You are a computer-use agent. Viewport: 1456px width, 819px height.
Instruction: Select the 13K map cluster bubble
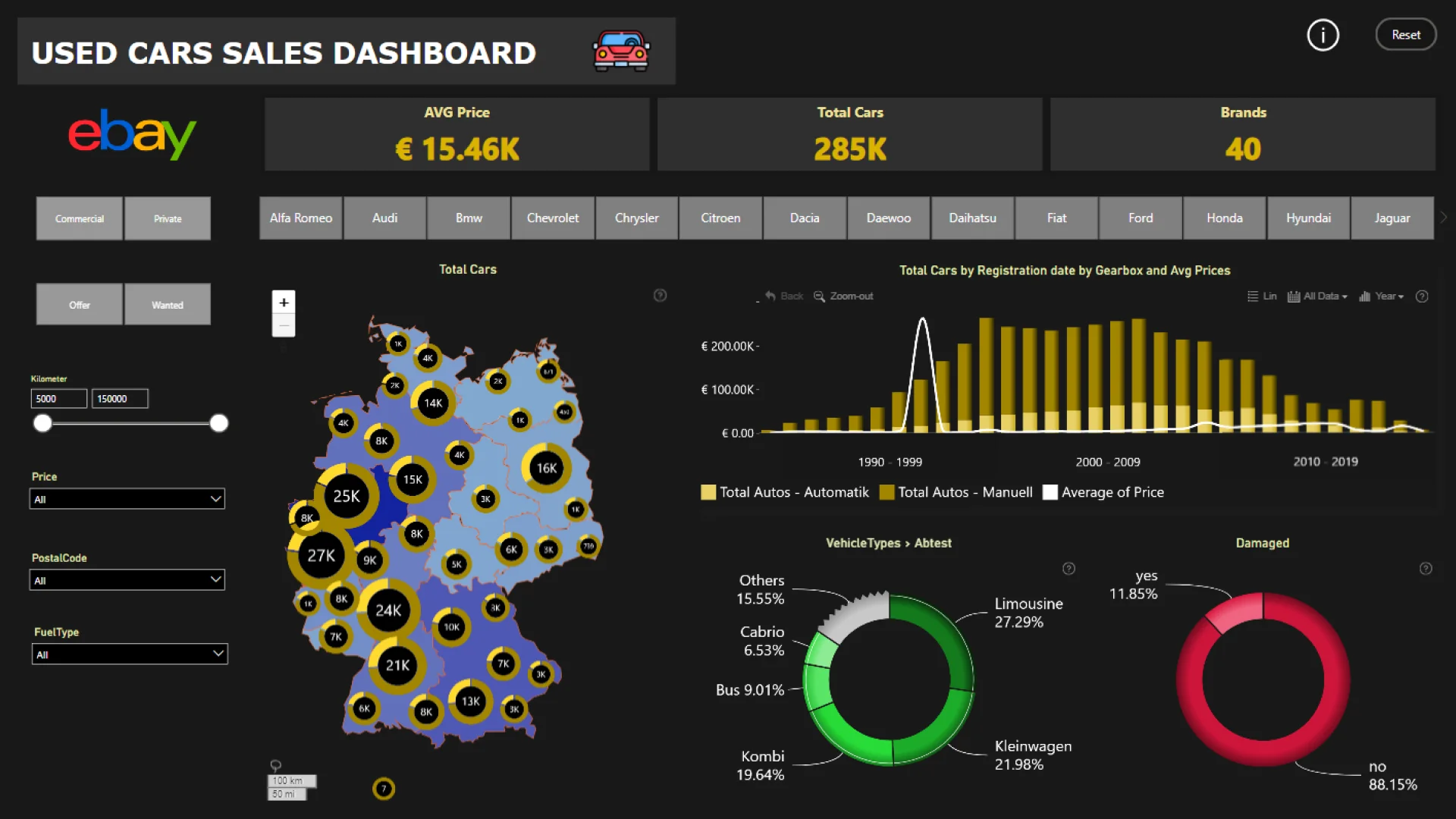tap(470, 701)
